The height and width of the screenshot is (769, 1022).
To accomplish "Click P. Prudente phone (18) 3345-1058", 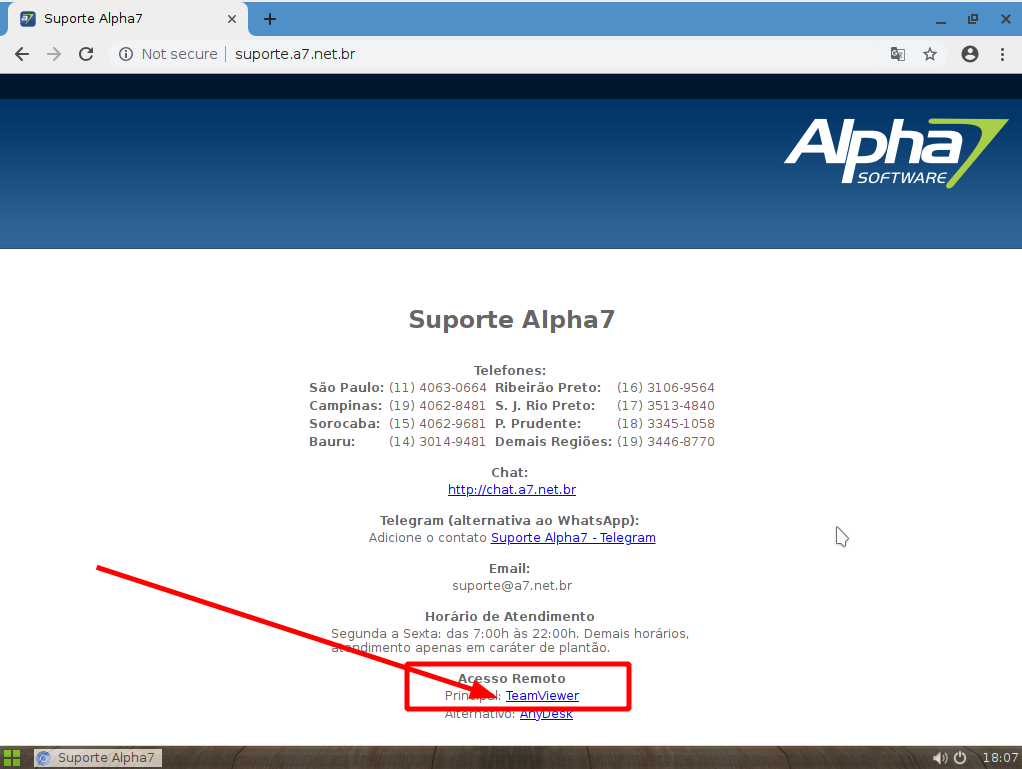I will click(665, 424).
